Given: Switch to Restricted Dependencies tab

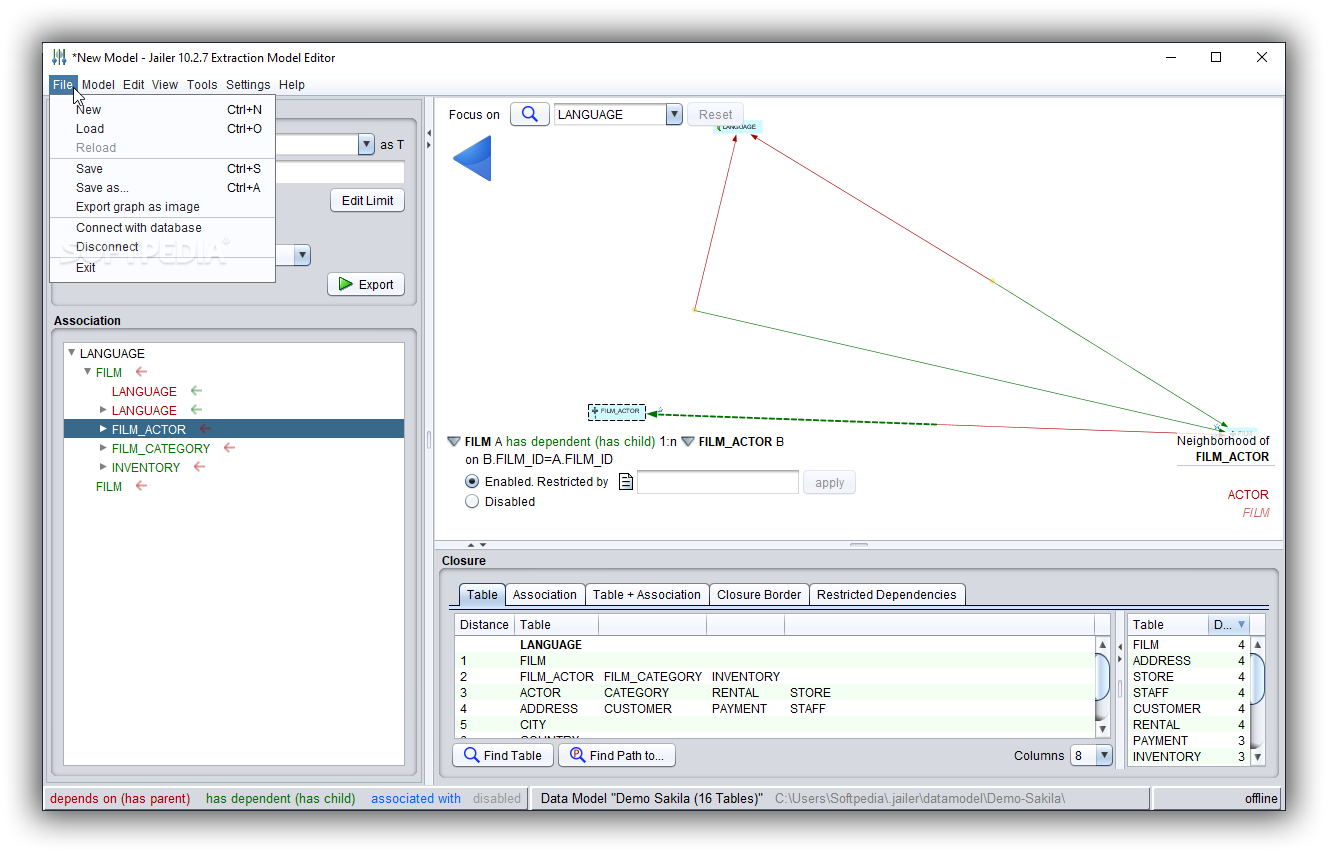Looking at the screenshot, I should coord(887,595).
